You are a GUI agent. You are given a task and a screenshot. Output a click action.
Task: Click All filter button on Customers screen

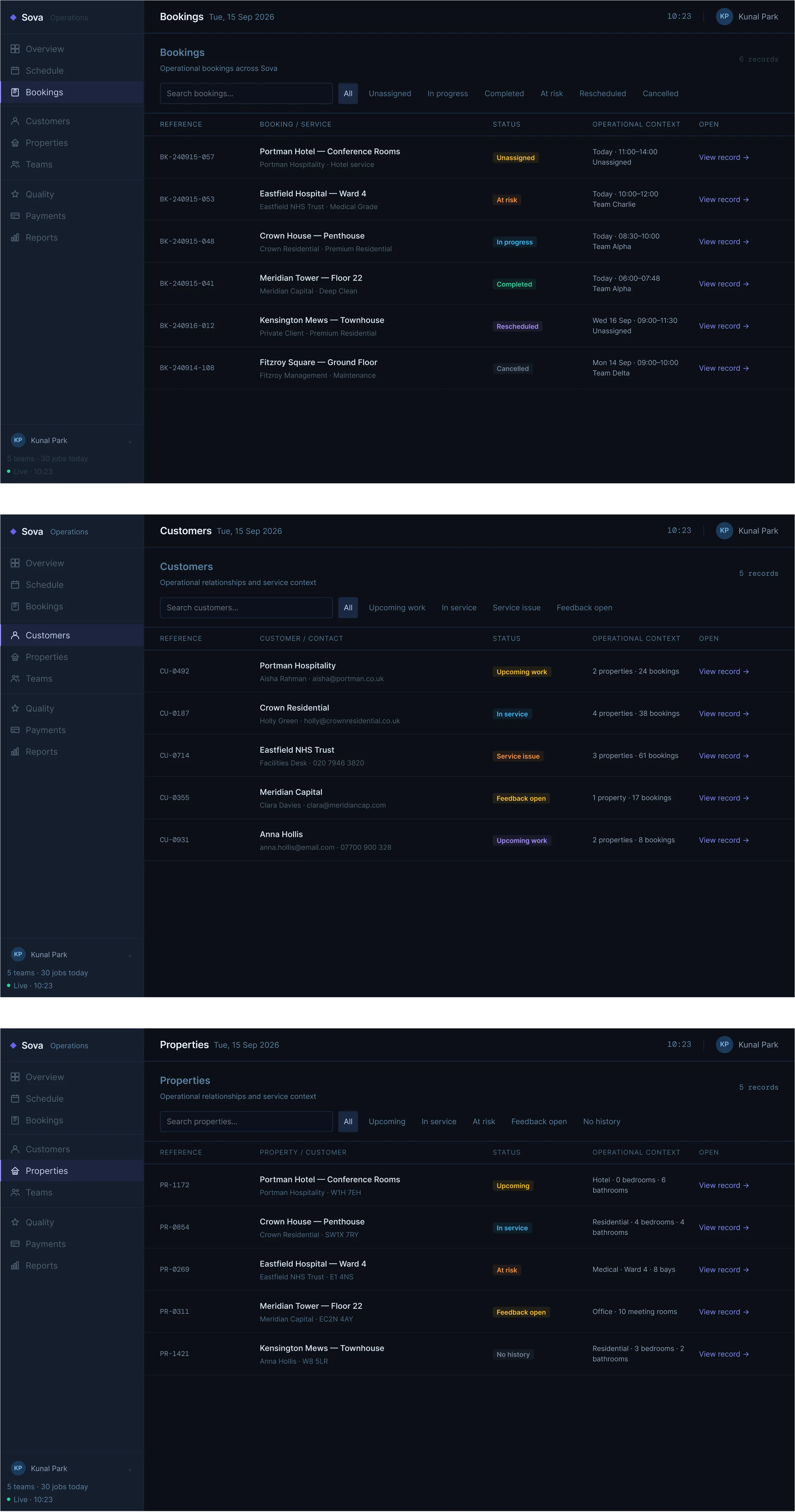[348, 608]
